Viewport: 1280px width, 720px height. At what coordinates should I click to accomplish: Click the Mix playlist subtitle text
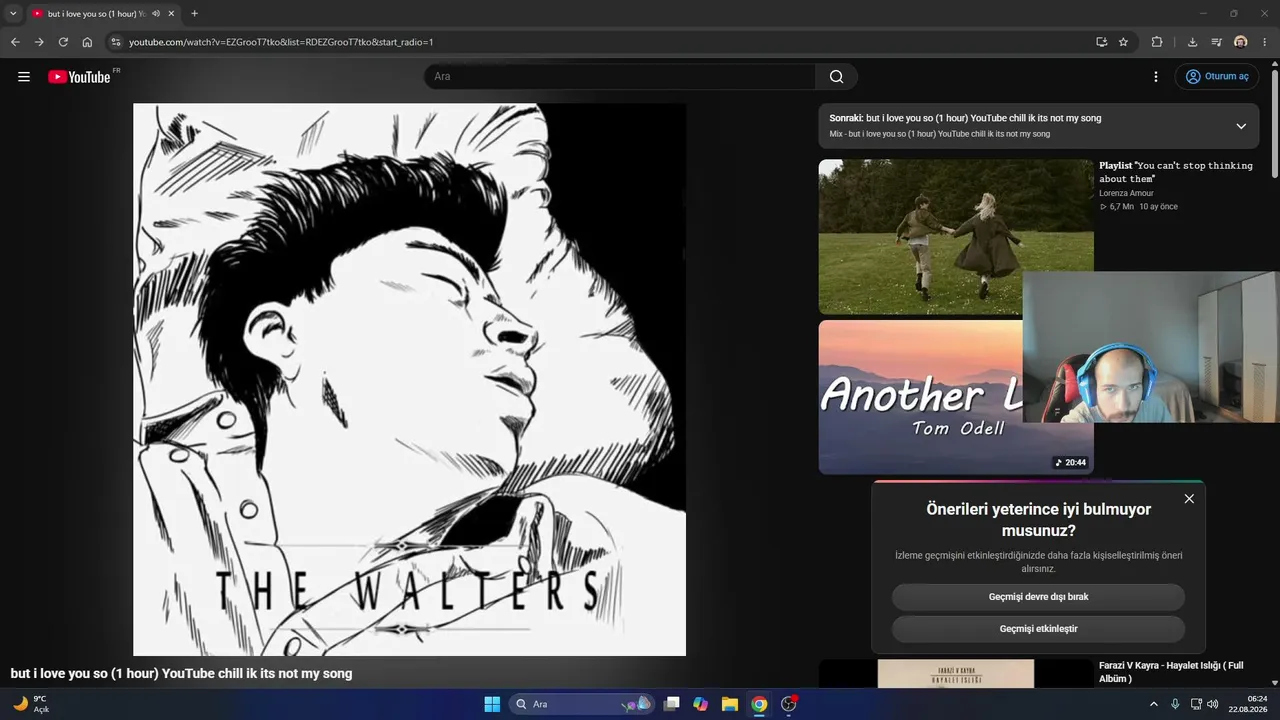point(939,134)
